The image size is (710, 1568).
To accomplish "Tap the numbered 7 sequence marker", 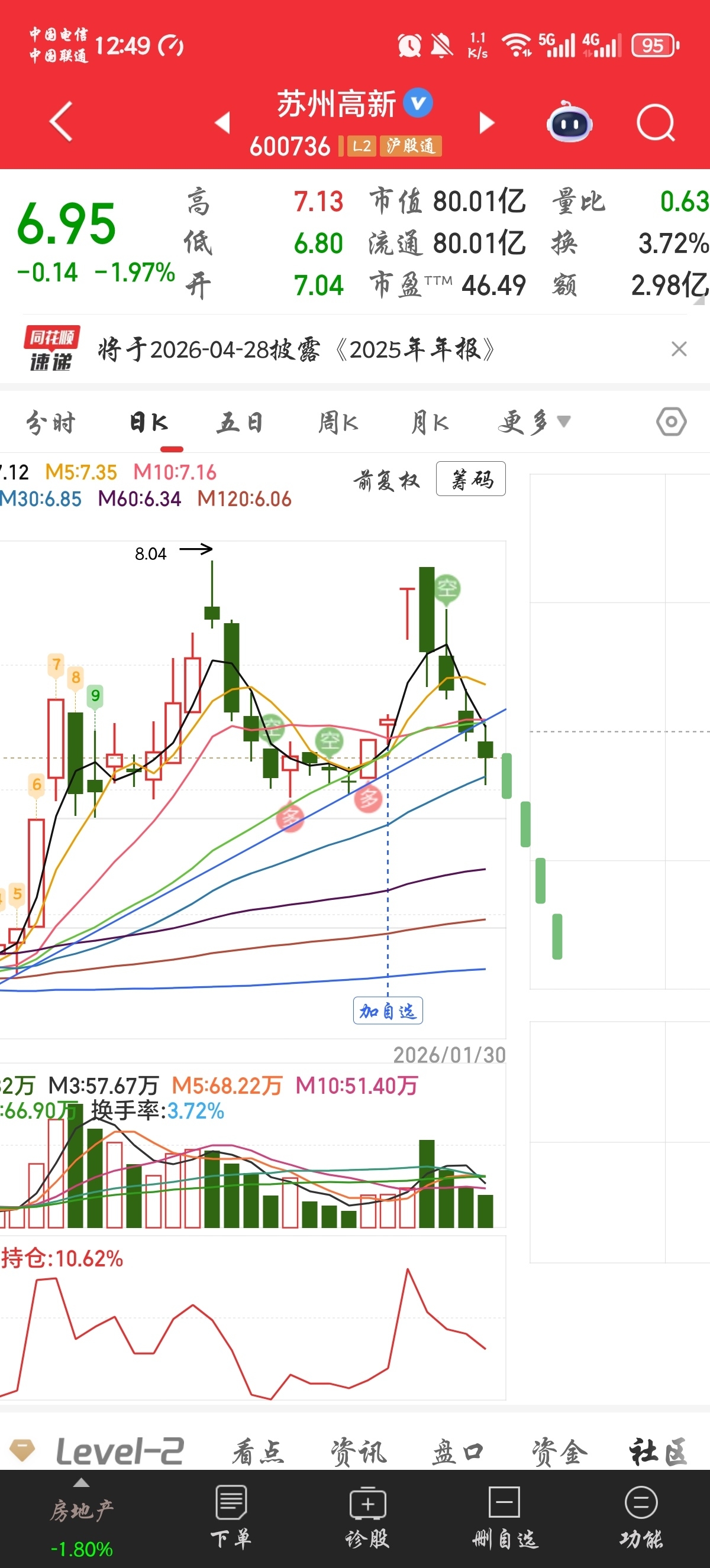I will point(56,664).
